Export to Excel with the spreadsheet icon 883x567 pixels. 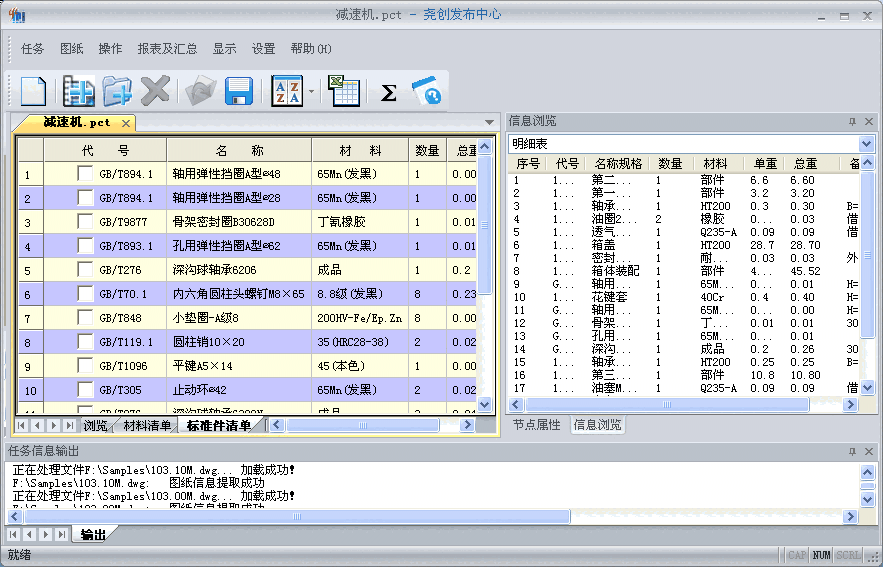(x=344, y=91)
